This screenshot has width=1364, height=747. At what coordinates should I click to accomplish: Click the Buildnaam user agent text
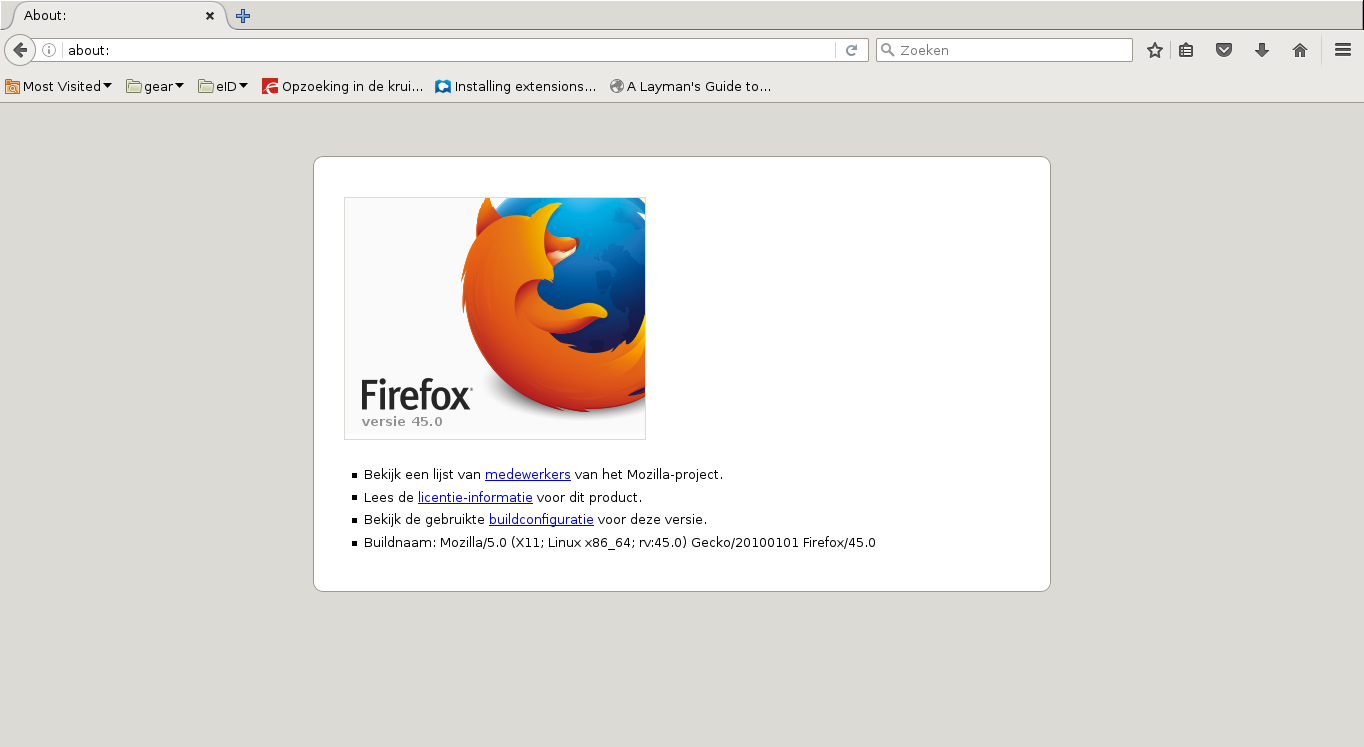click(x=620, y=543)
